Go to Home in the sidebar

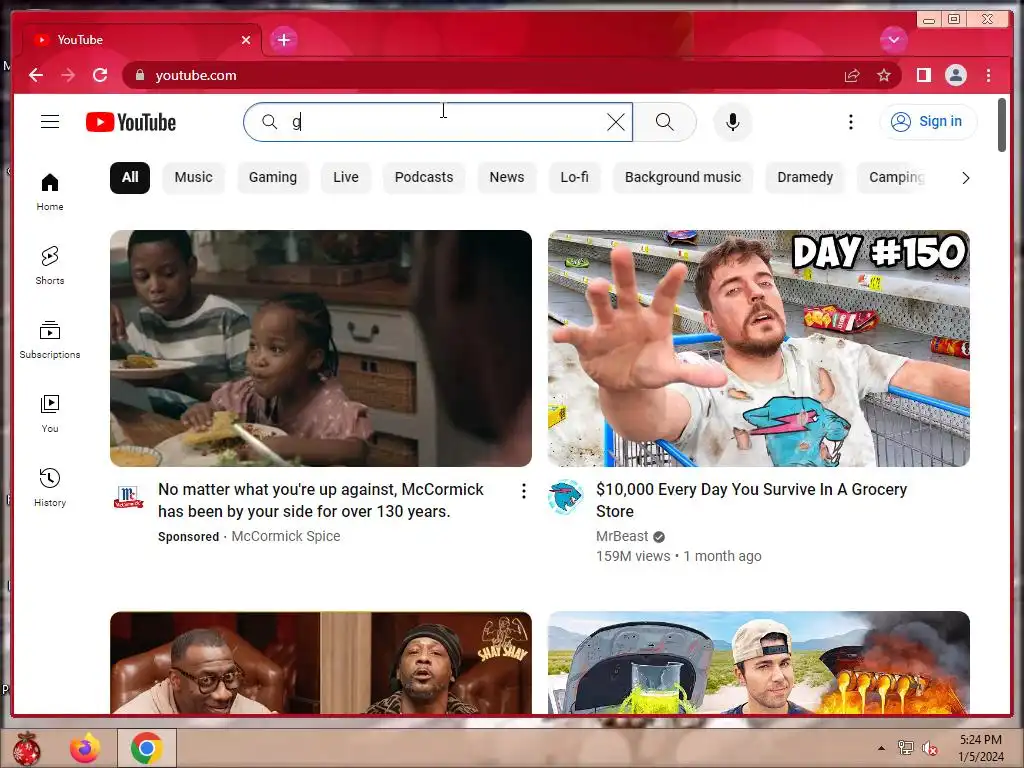point(50,192)
